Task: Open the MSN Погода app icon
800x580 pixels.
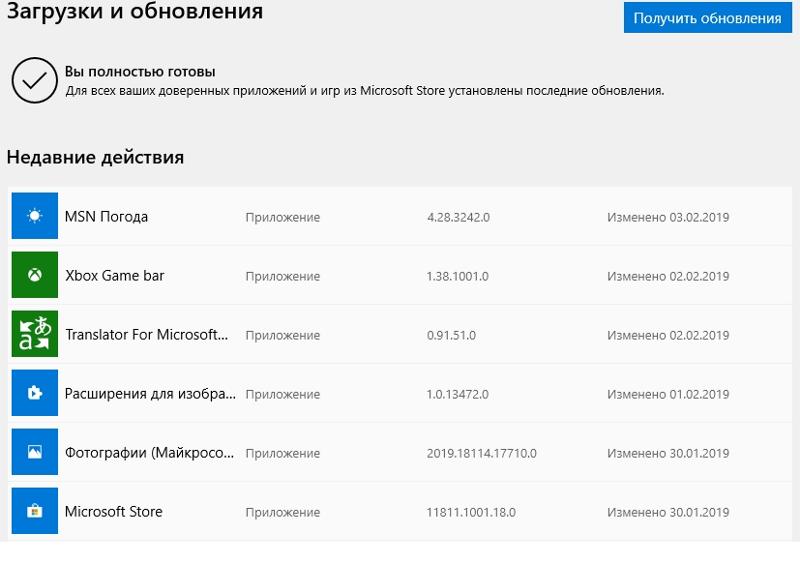Action: coord(35,216)
